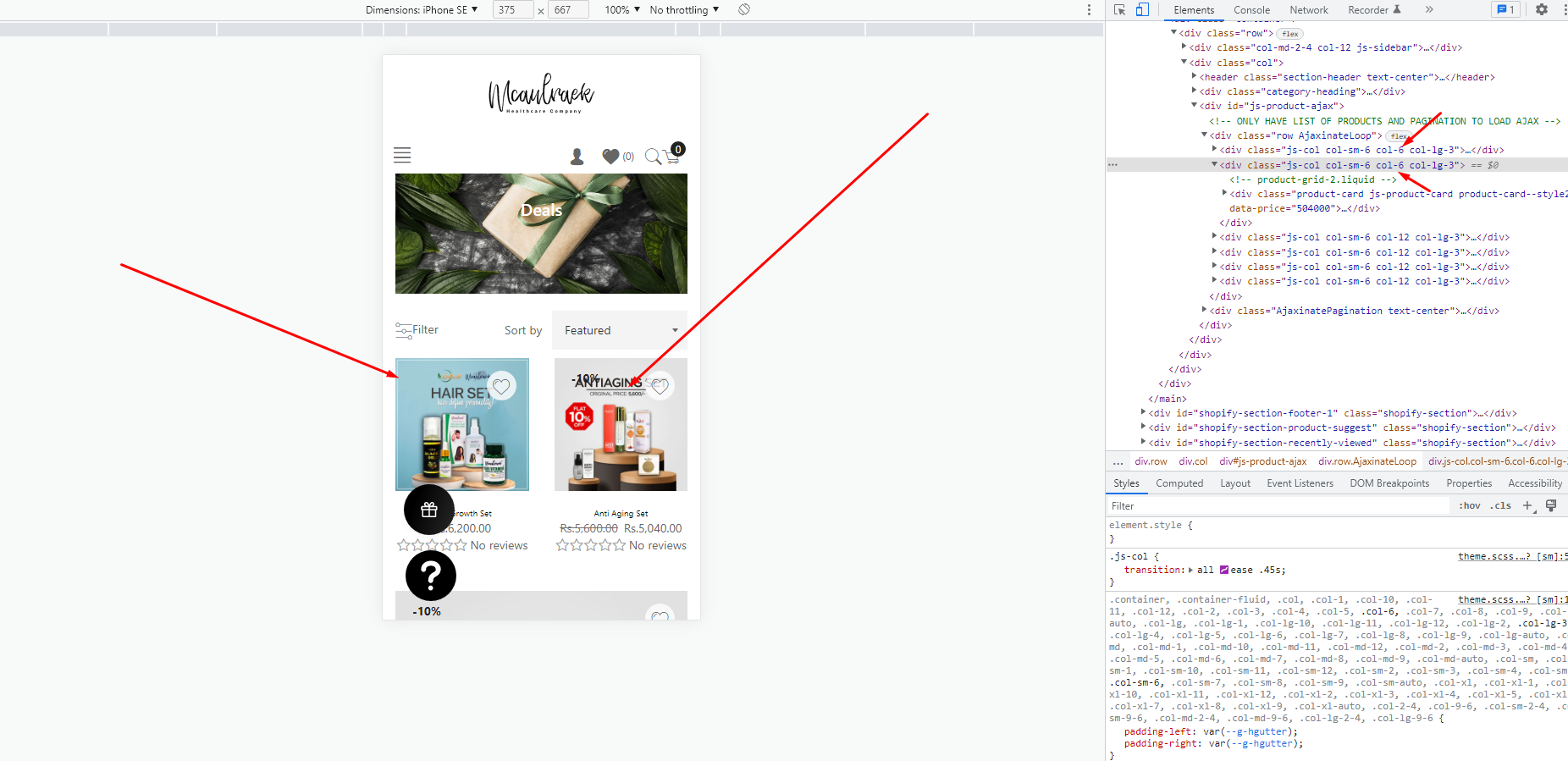Show more DevTools tabs chevron
Viewport: 1568px width, 761px height.
(x=1429, y=9)
